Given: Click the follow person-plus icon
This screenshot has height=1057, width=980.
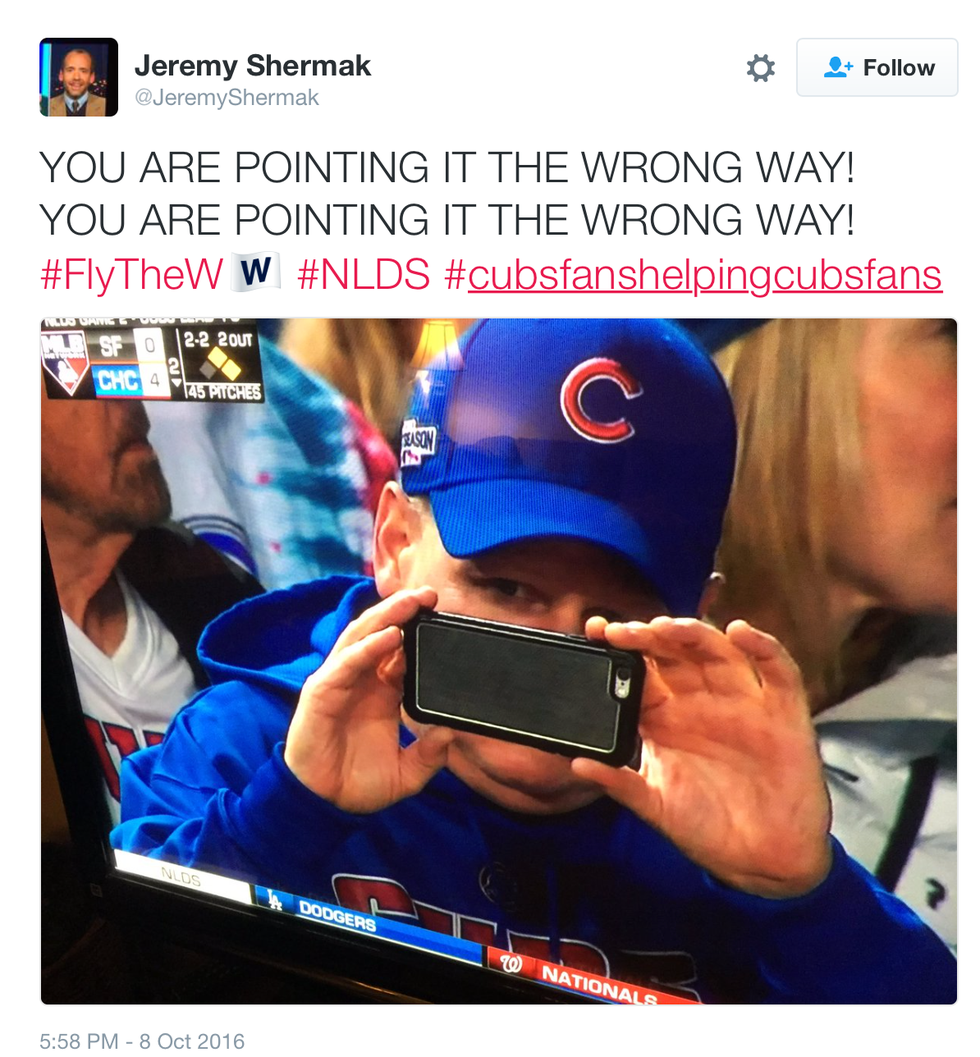Looking at the screenshot, I should tap(838, 67).
